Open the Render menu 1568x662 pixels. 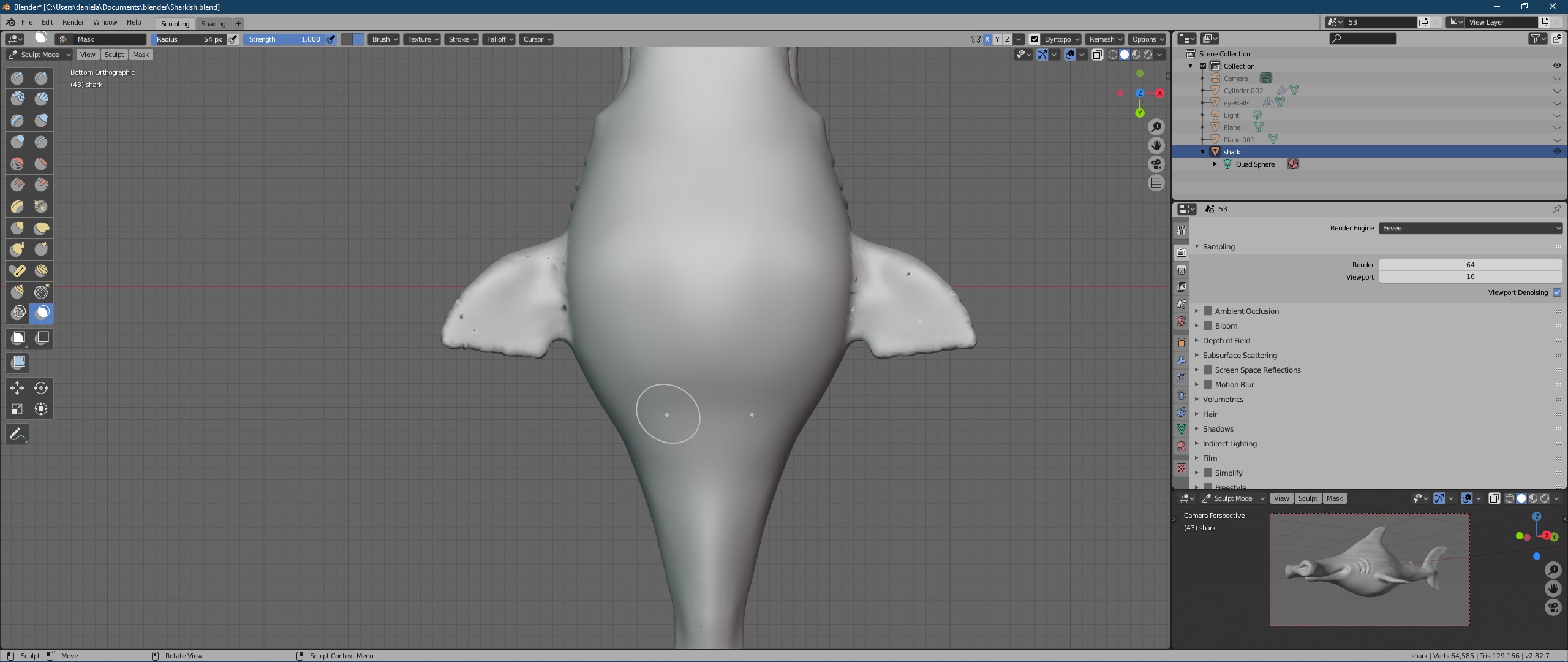[73, 22]
